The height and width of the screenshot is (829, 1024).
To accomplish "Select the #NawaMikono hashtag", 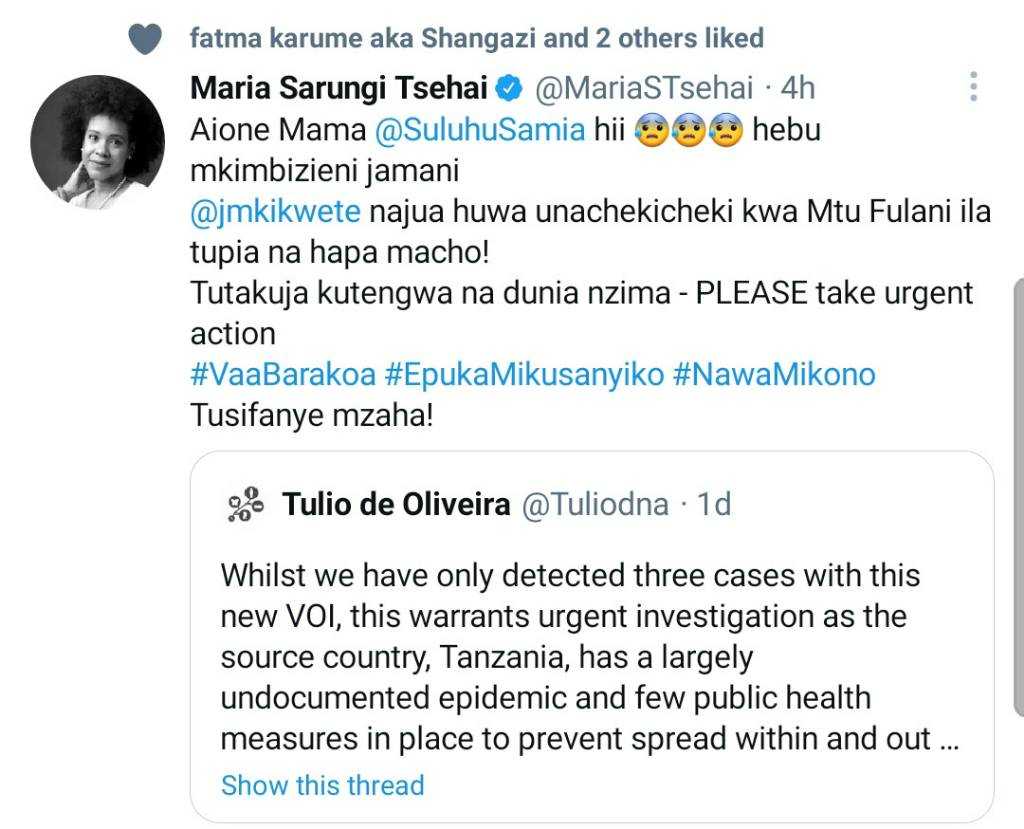I will (x=774, y=374).
